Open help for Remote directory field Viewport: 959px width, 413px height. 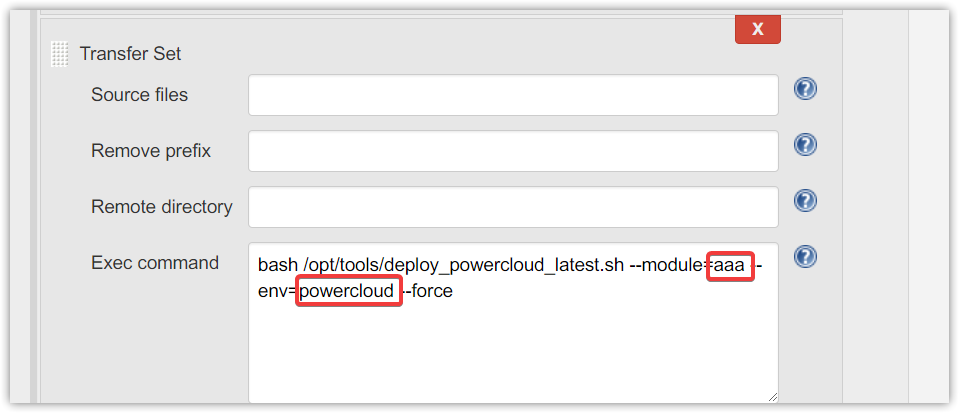tap(805, 201)
